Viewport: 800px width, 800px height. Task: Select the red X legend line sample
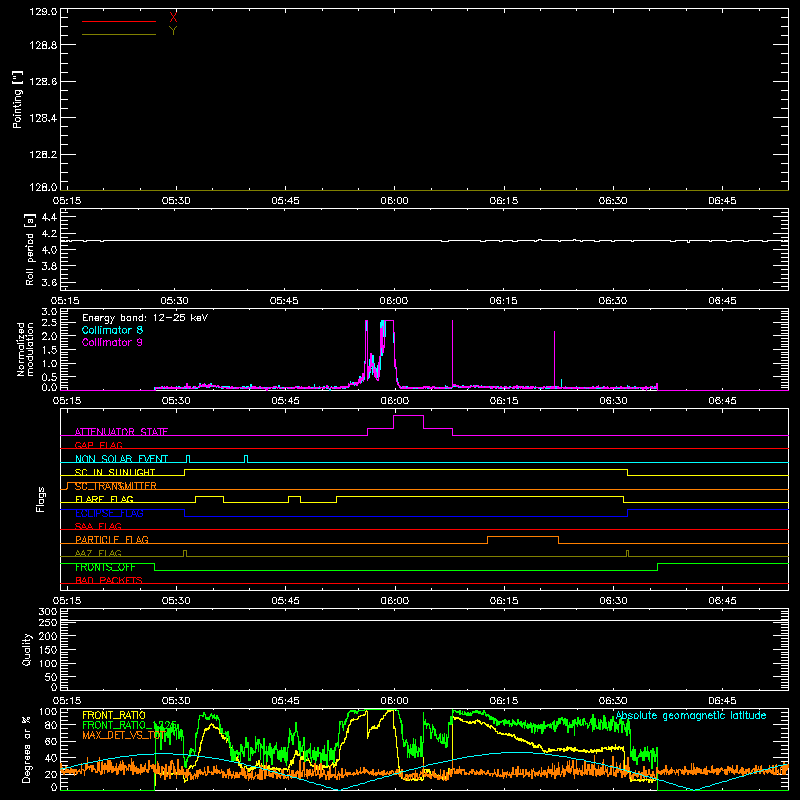[119, 21]
